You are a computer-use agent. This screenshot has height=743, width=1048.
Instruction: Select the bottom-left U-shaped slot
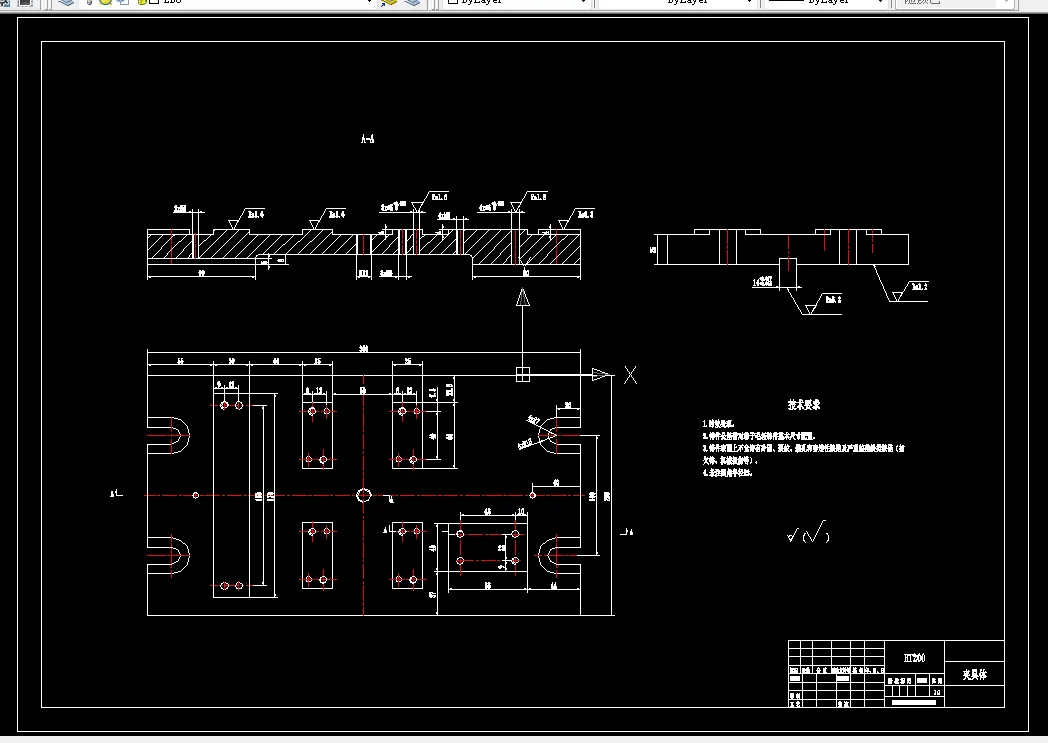(x=168, y=555)
